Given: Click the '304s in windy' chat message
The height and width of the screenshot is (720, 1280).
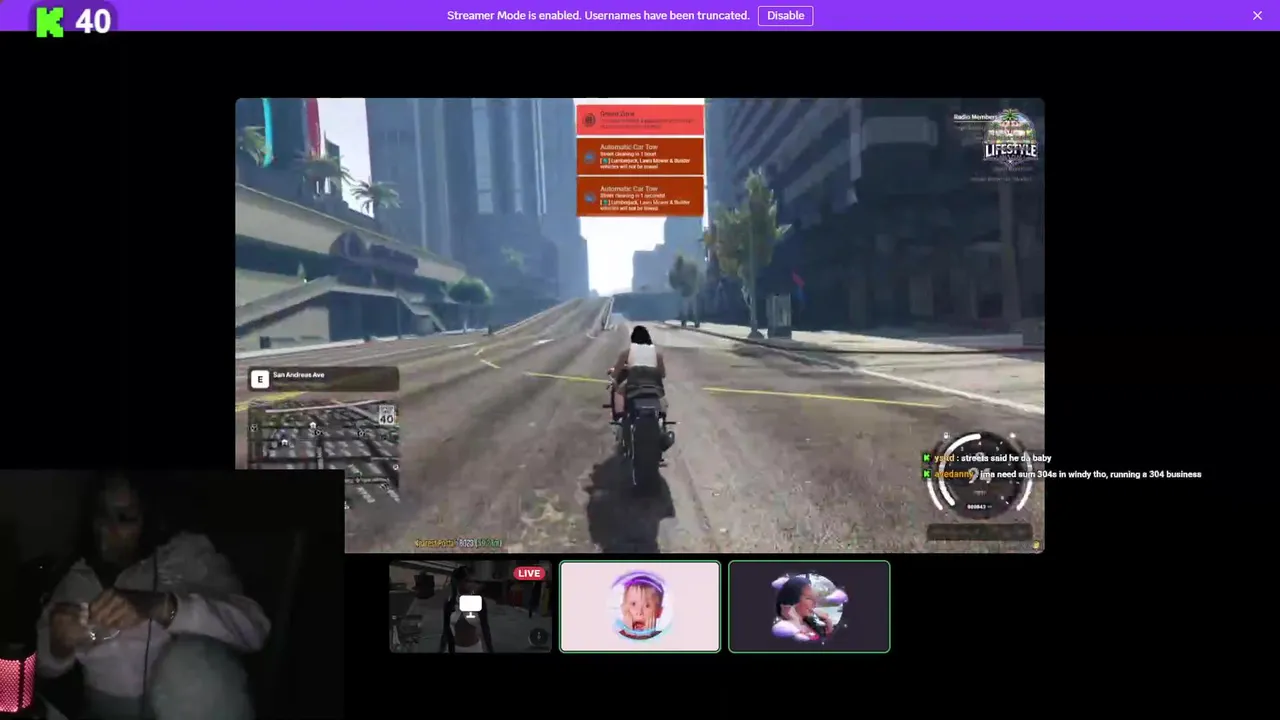Looking at the screenshot, I should (x=1062, y=474).
